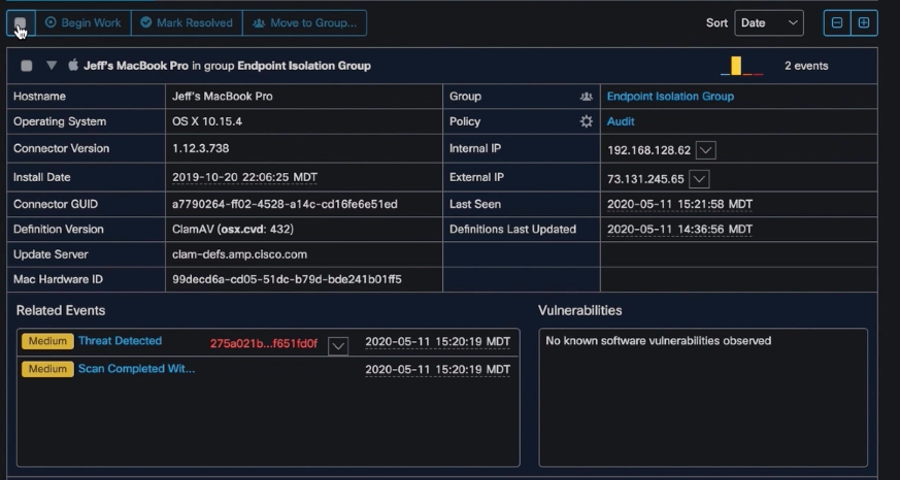Click Medium badge of Threat Detected
The height and width of the screenshot is (480, 902).
coord(48,341)
